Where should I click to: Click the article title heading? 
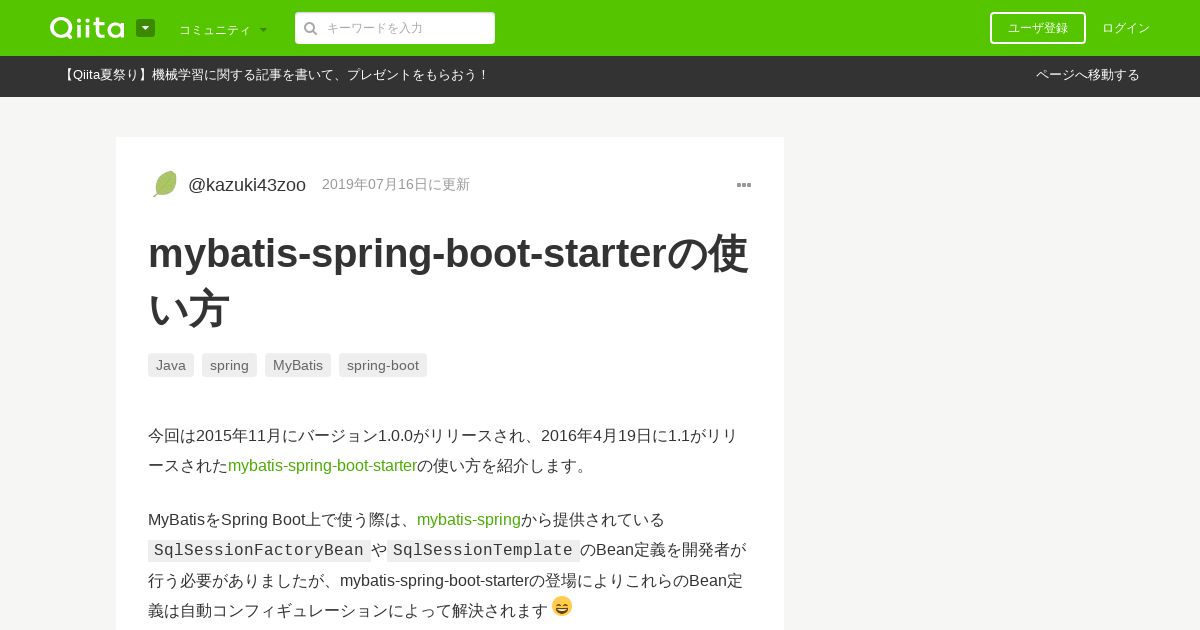coord(448,281)
